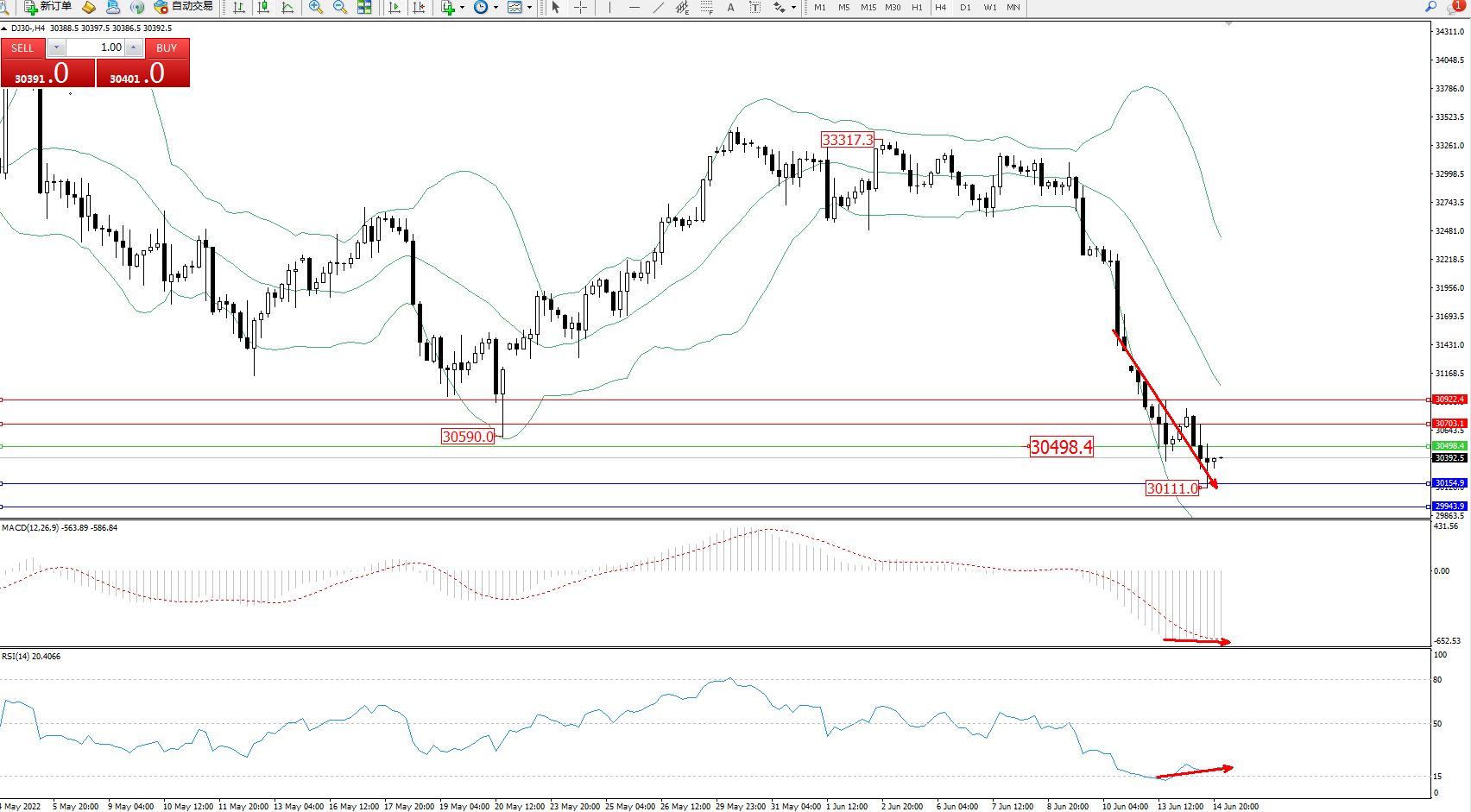Select the crosshair tool
The image size is (1471, 812).
(581, 7)
